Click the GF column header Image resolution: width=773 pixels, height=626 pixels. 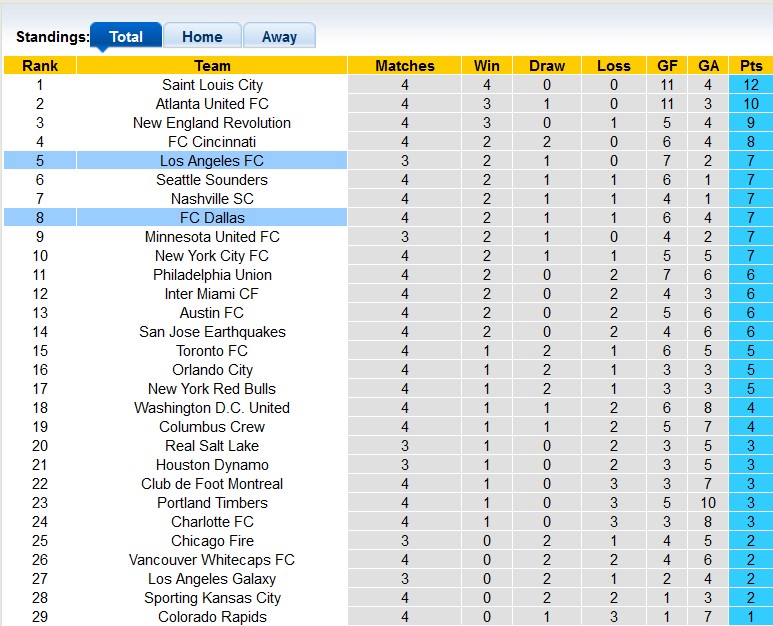pyautogui.click(x=667, y=66)
